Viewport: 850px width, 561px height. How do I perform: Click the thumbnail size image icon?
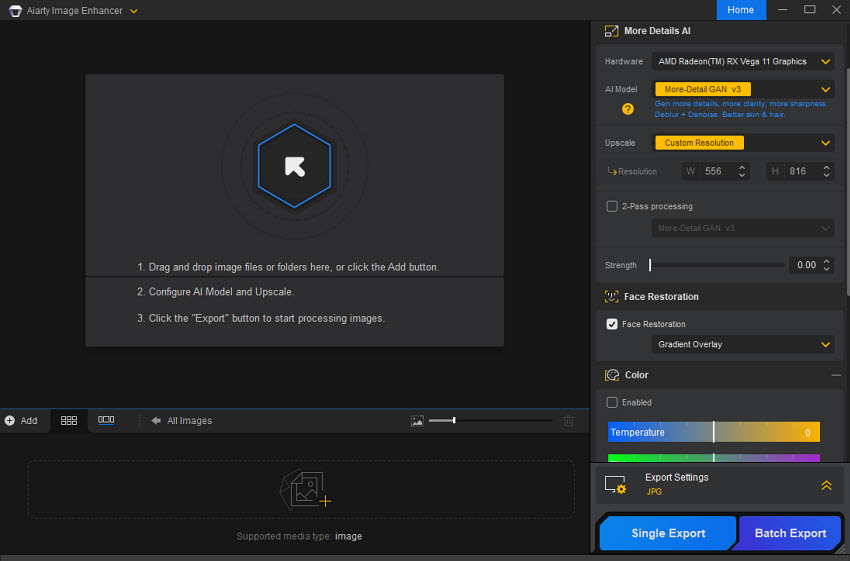417,421
